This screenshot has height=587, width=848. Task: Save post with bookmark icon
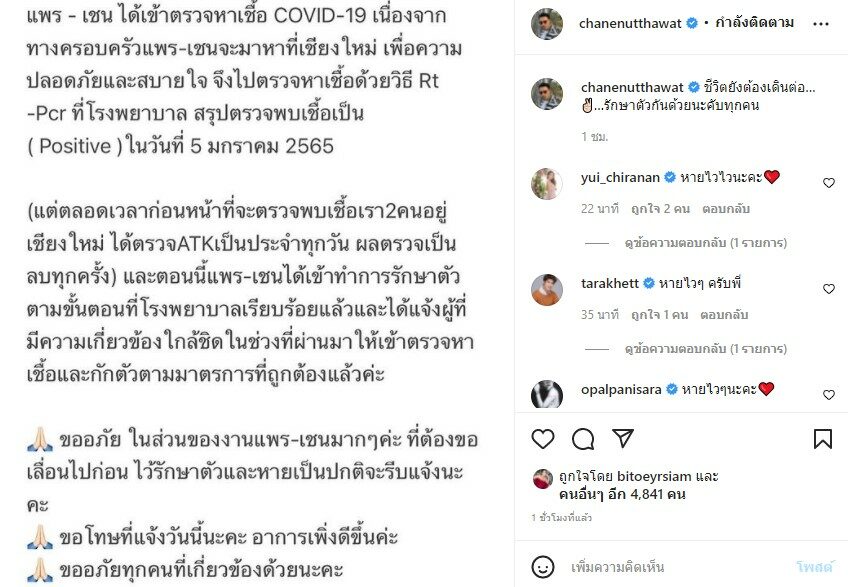point(823,439)
